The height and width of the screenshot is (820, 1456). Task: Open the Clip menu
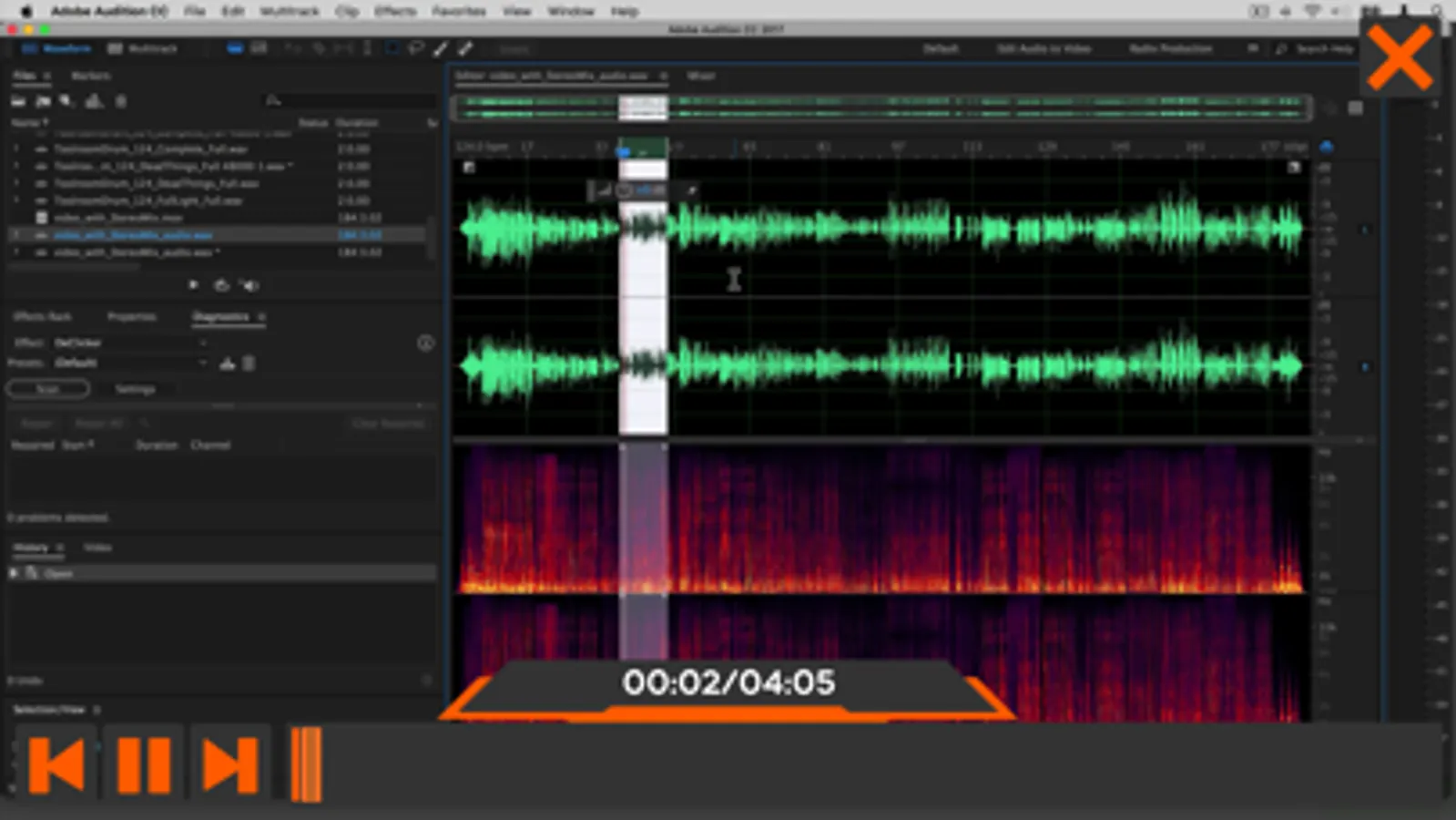(x=347, y=11)
